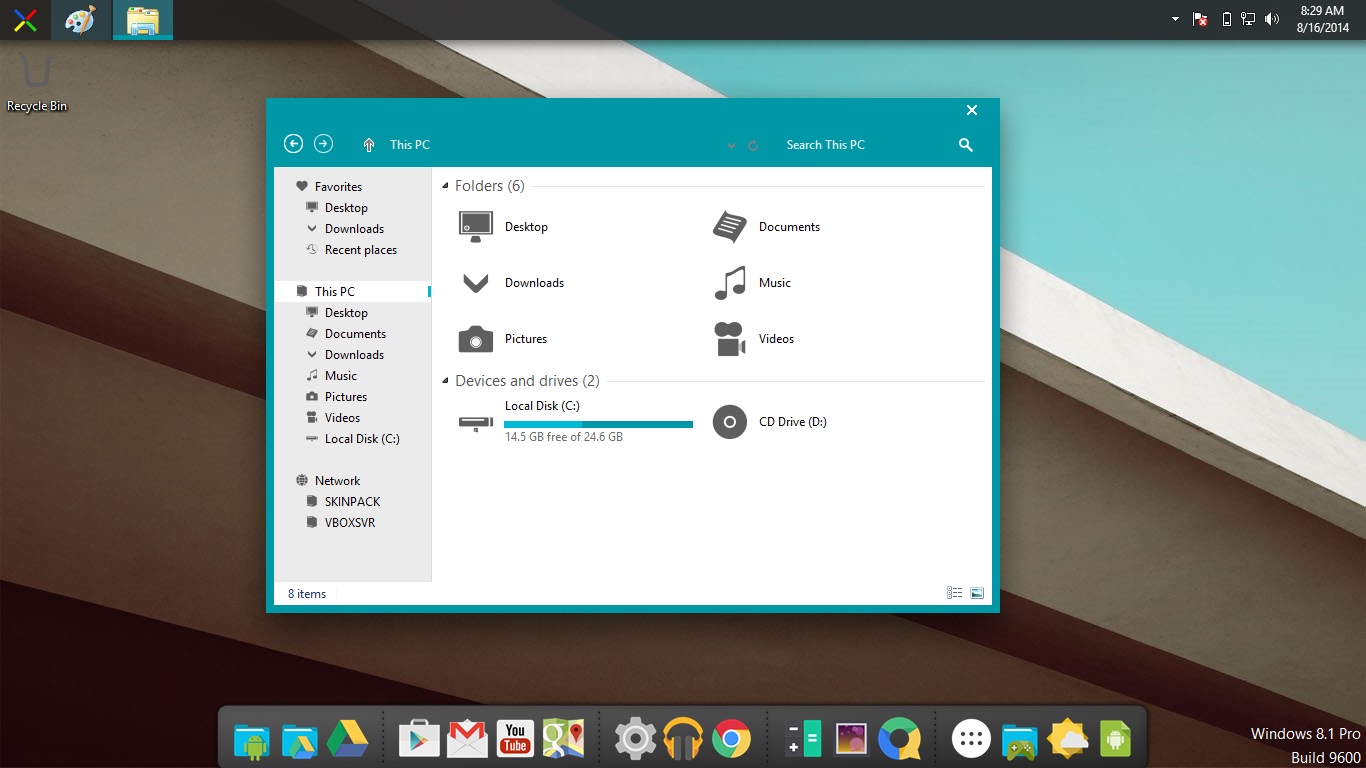This screenshot has width=1366, height=768.
Task: Open YouTube from the dock
Action: pyautogui.click(x=515, y=739)
